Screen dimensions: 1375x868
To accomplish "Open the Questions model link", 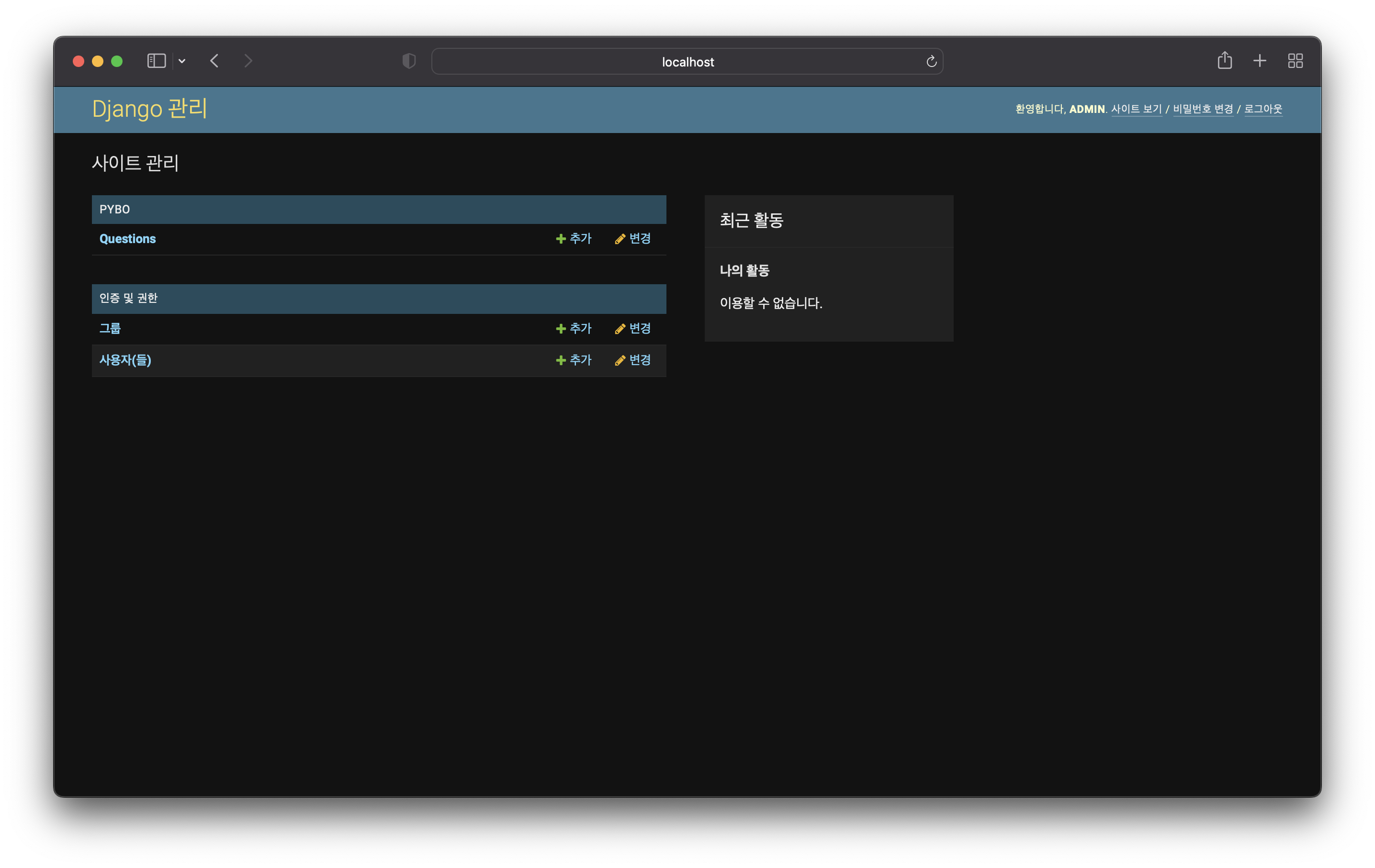I will [127, 239].
